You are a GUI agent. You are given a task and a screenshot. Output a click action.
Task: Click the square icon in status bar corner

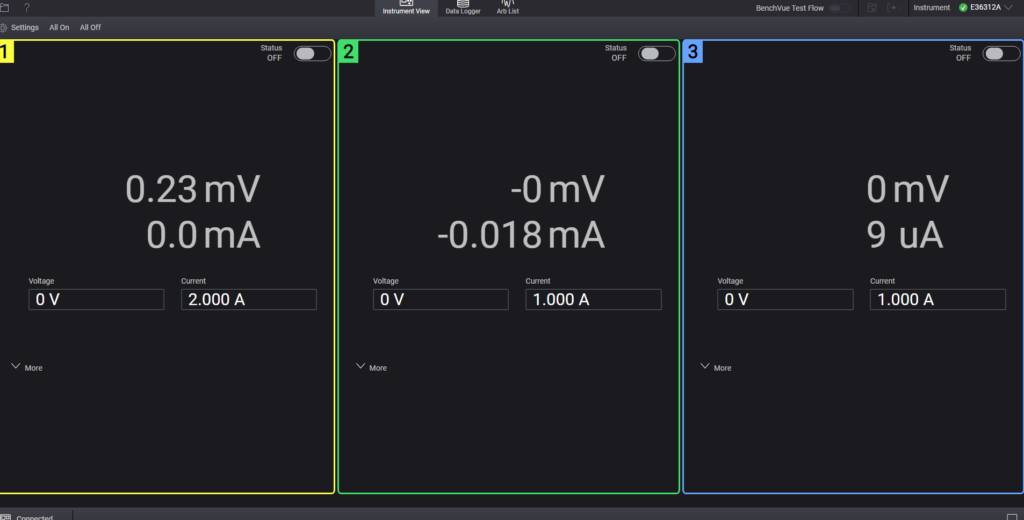point(1012,517)
